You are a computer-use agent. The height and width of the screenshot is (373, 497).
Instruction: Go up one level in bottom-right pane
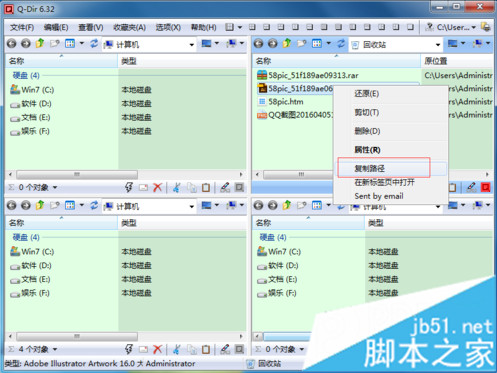click(287, 205)
